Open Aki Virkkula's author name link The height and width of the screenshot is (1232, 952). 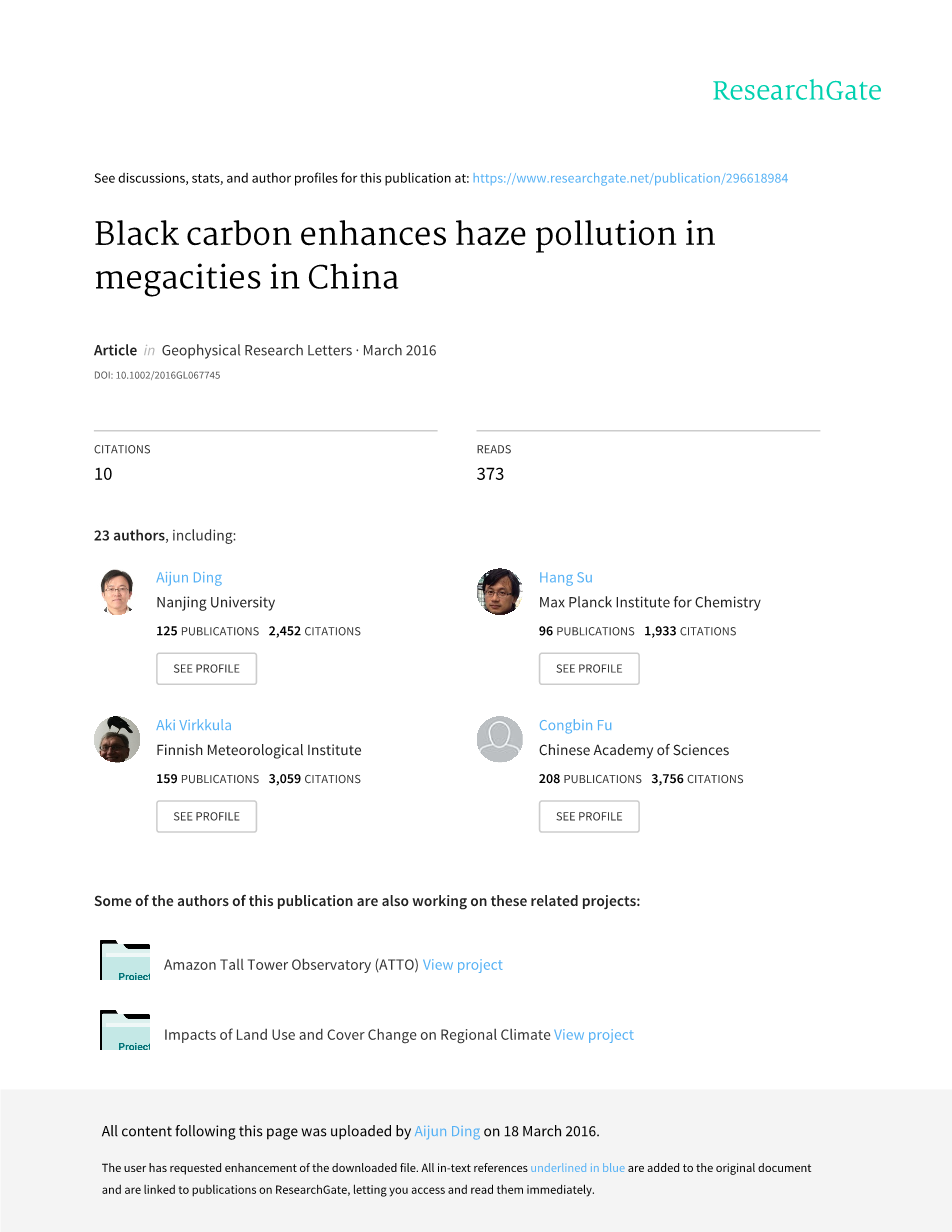tap(194, 725)
